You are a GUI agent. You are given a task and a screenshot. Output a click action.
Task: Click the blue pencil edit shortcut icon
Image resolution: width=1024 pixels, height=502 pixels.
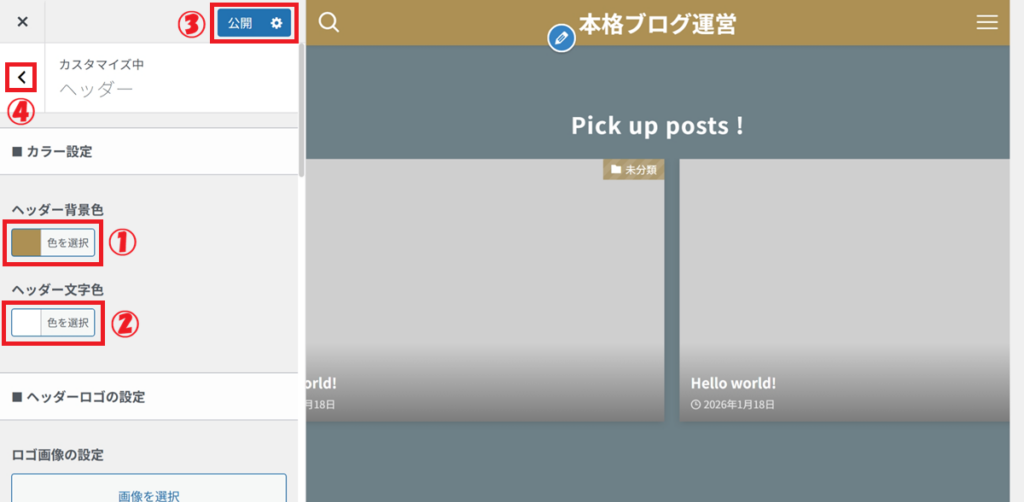[562, 39]
